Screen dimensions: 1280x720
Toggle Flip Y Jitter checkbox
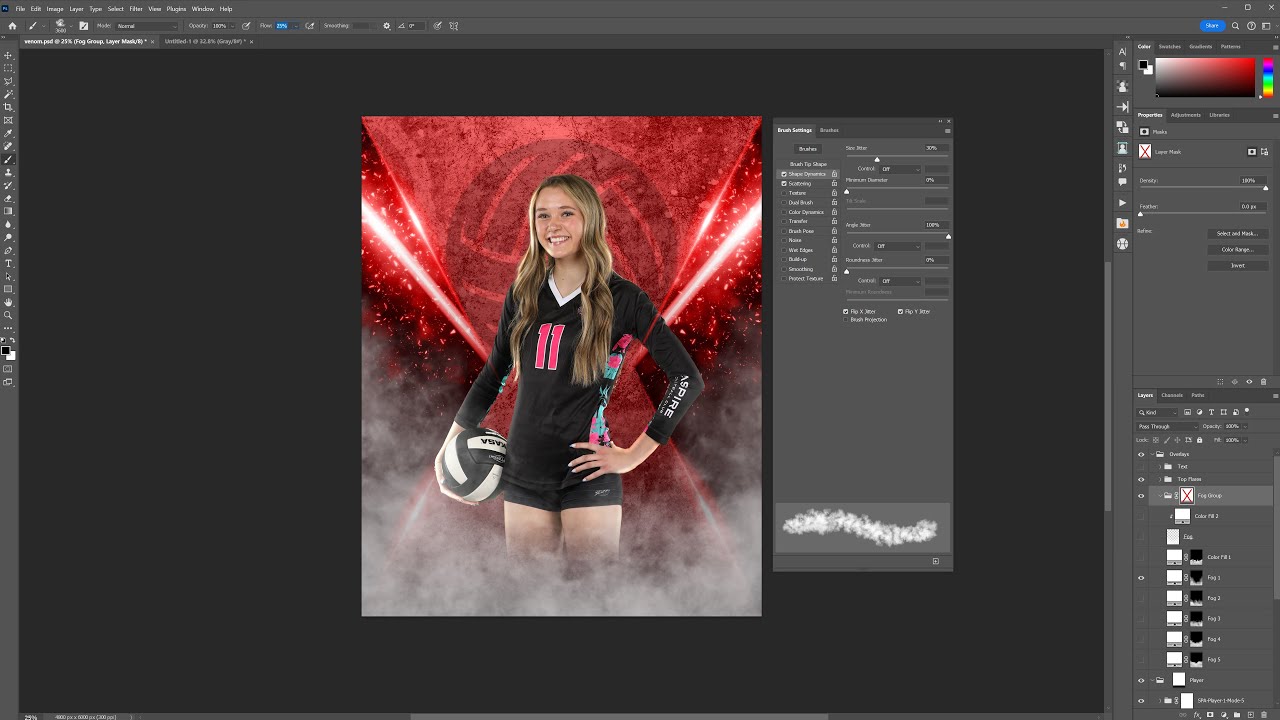pyautogui.click(x=900, y=311)
